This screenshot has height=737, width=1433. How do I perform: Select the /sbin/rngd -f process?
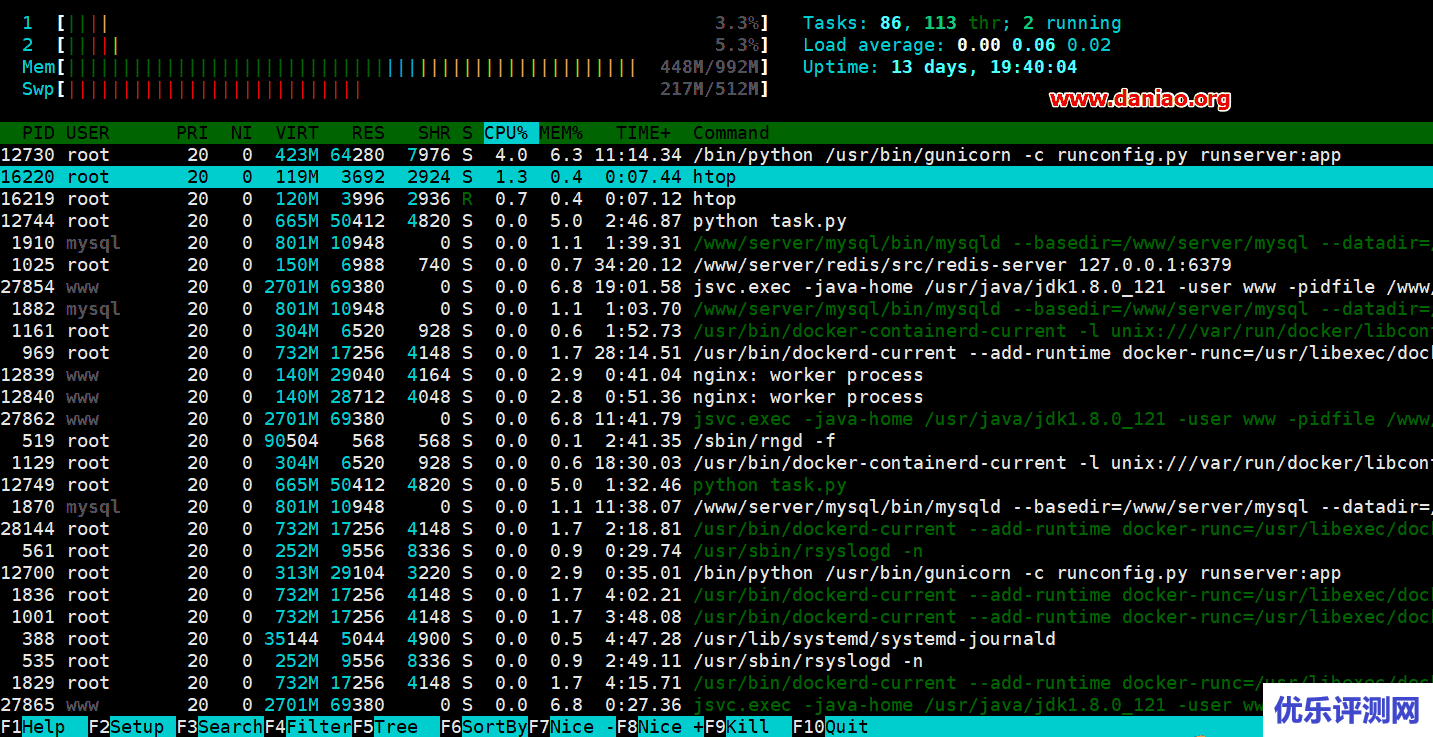(x=716, y=441)
